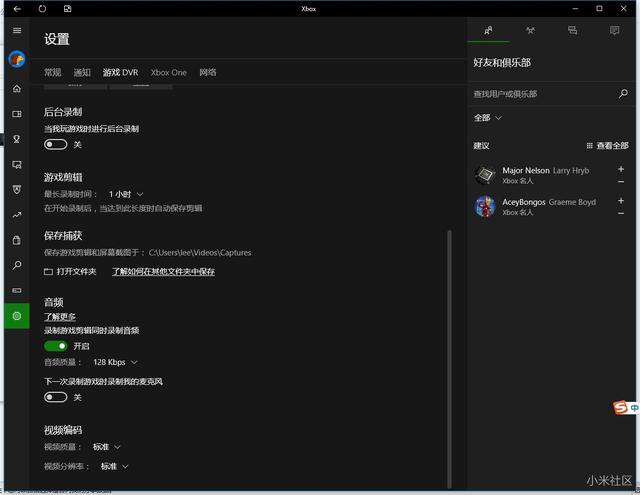Switch to 通知 settings tab
Image resolution: width=640 pixels, height=495 pixels.
point(82,72)
